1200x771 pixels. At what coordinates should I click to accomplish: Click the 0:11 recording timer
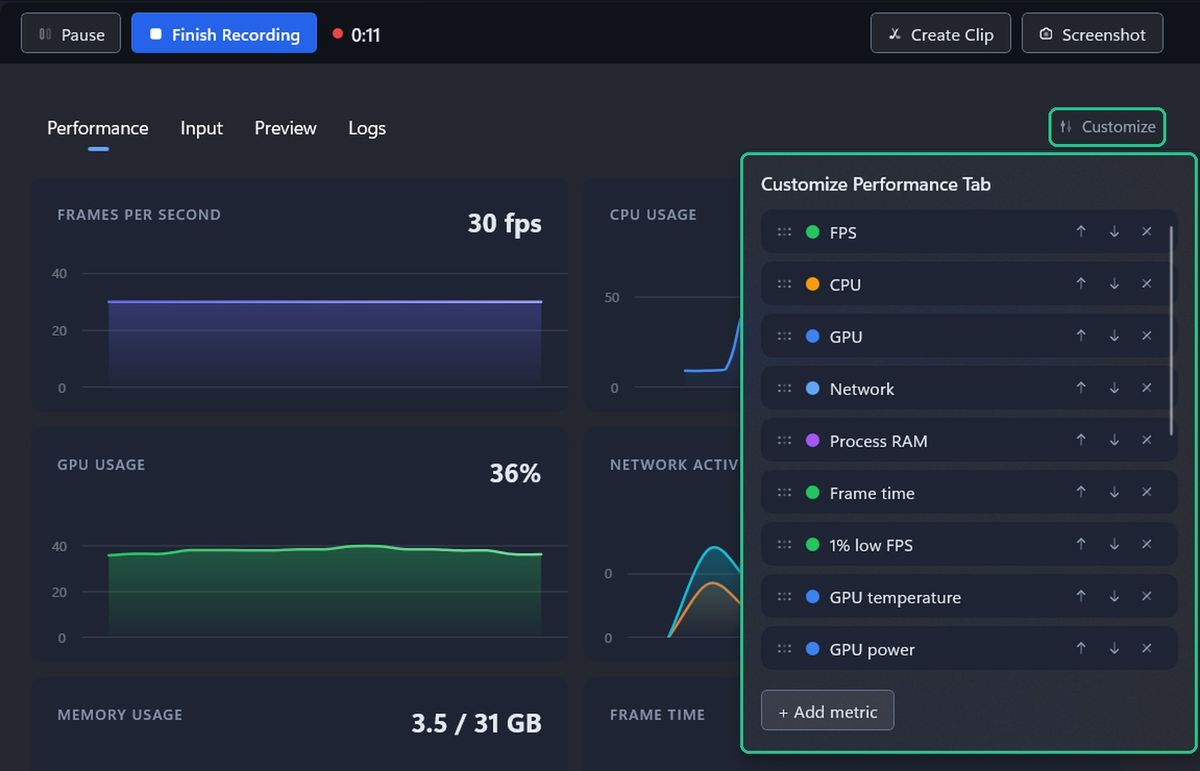click(365, 35)
